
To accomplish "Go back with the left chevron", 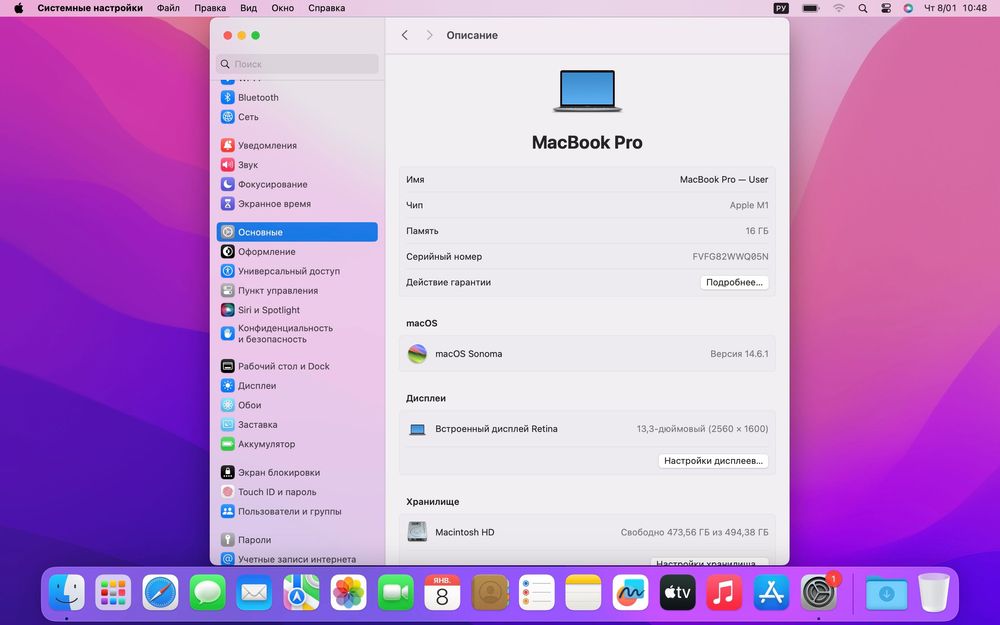I will (404, 35).
